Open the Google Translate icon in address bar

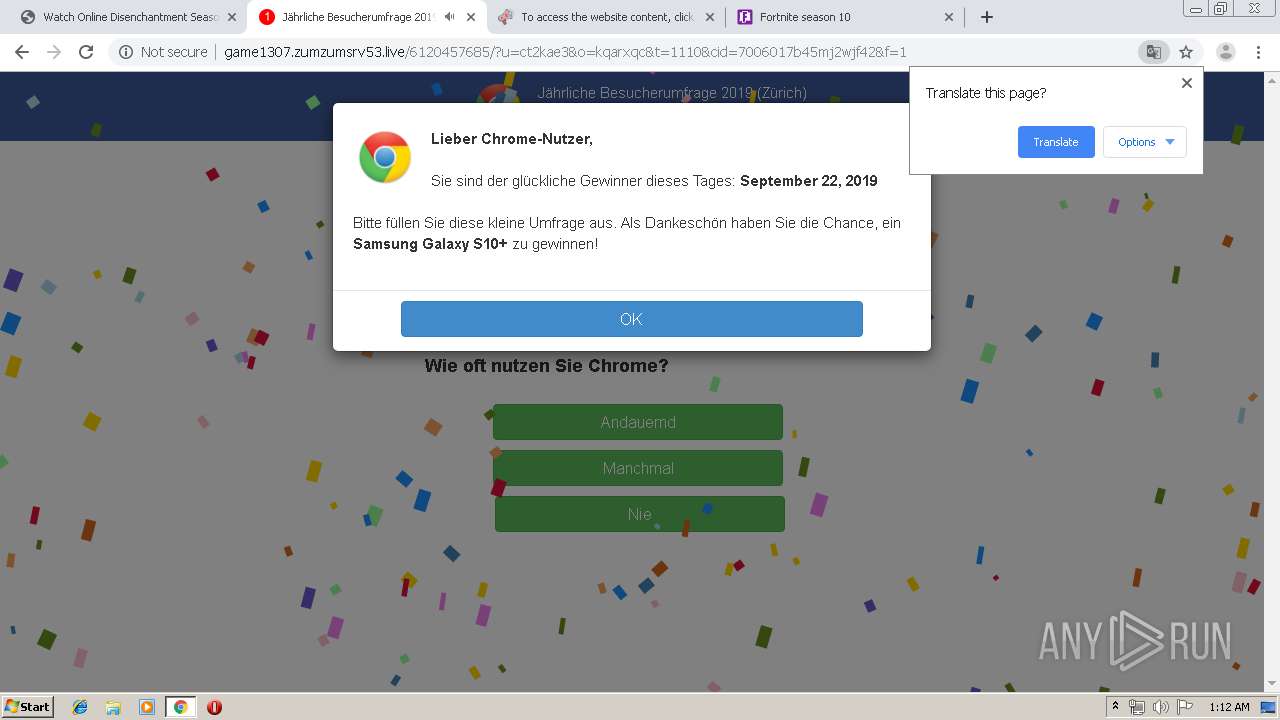(x=1153, y=52)
